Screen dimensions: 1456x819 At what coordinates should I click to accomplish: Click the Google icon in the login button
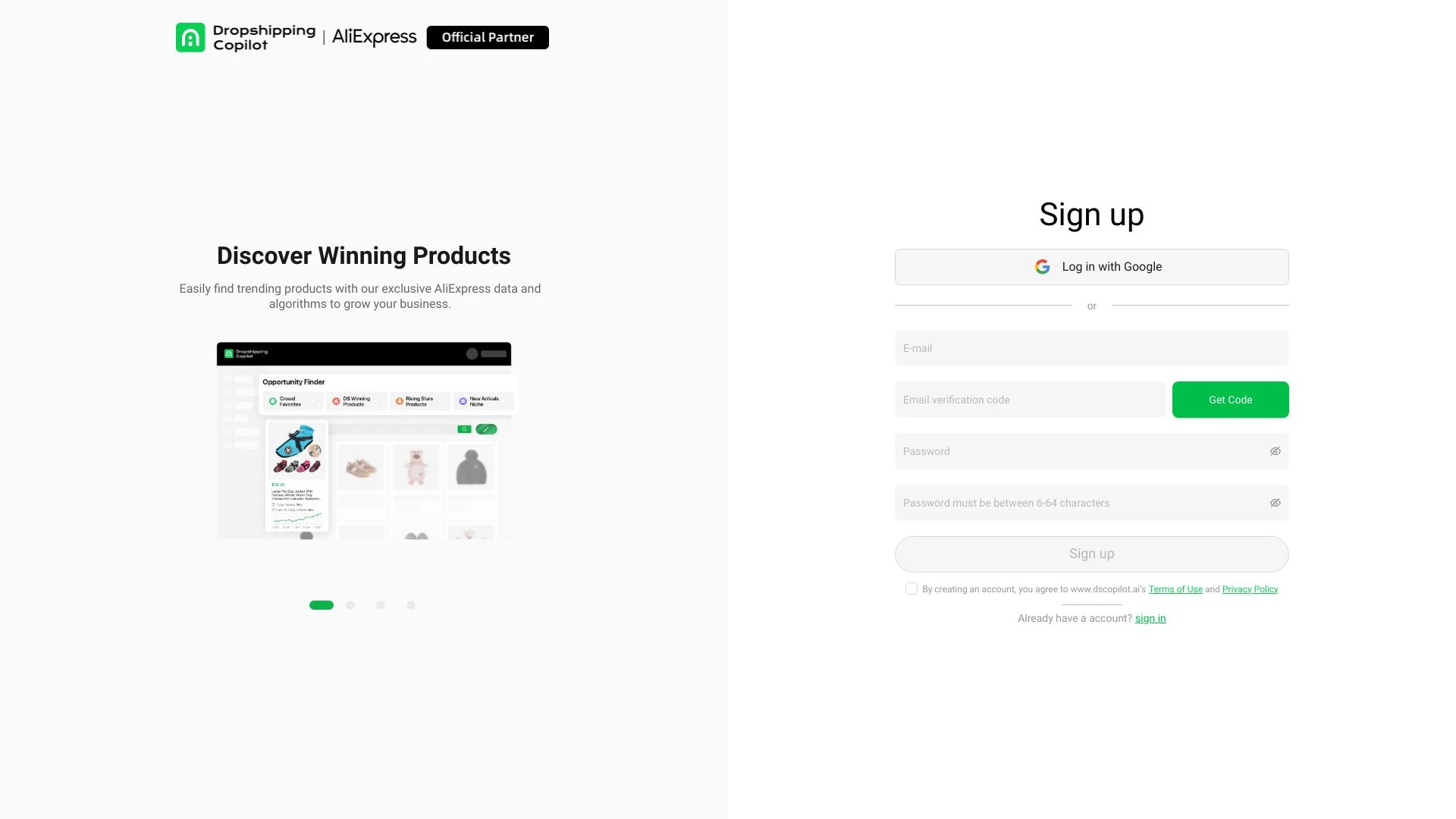click(x=1042, y=266)
